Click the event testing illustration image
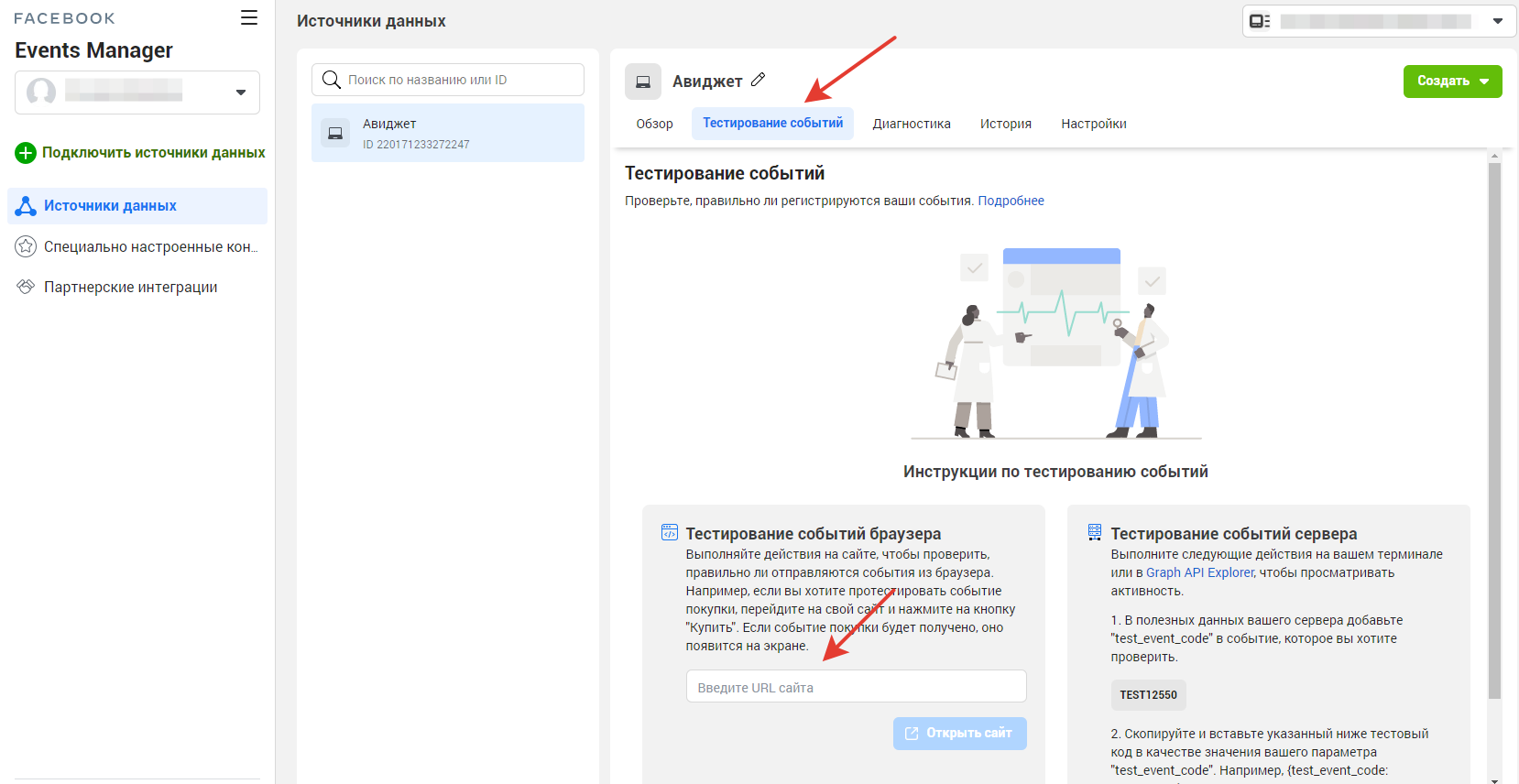This screenshot has width=1519, height=784. pos(1056,343)
